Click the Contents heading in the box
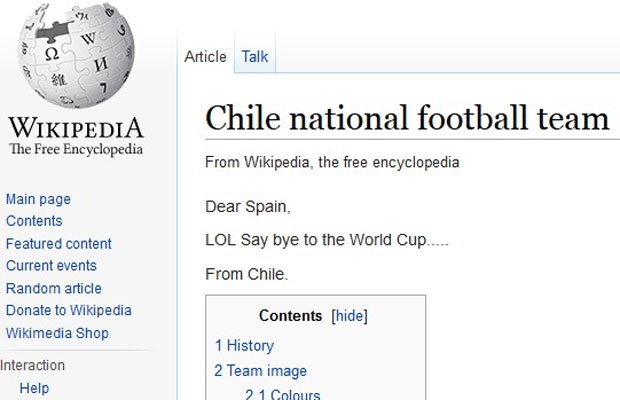Image resolution: width=620 pixels, height=400 pixels. coord(291,316)
